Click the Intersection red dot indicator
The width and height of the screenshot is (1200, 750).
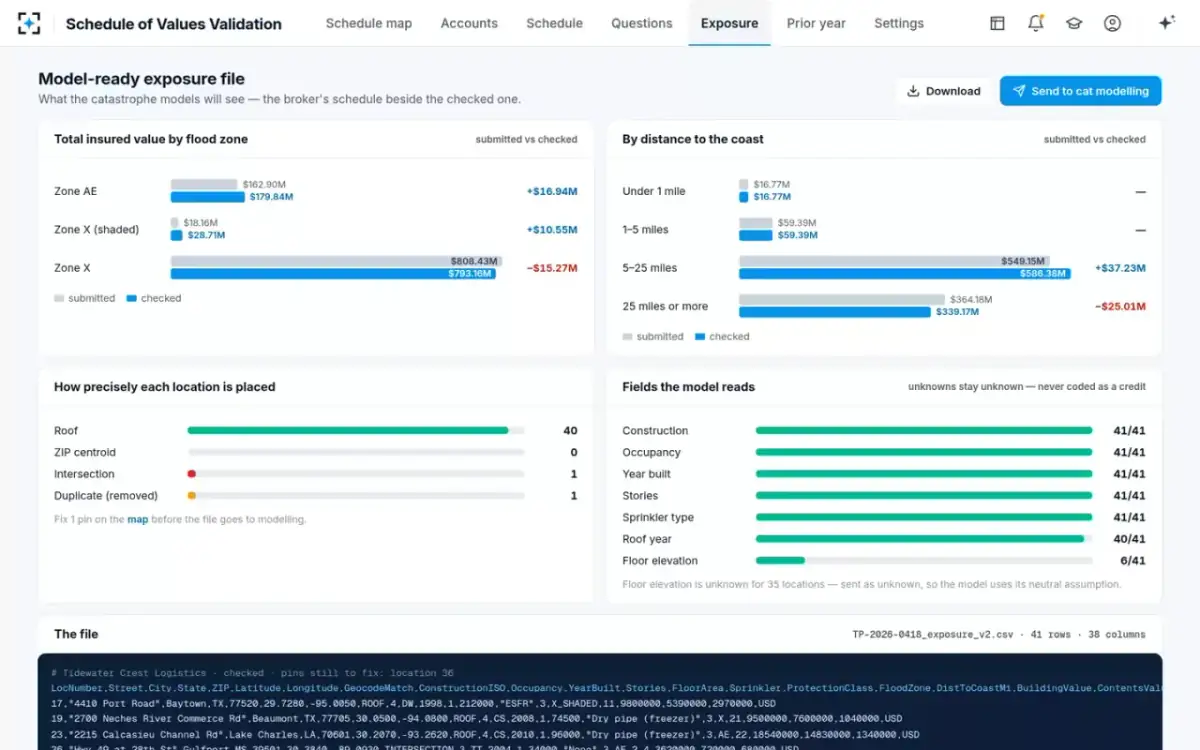coord(192,474)
